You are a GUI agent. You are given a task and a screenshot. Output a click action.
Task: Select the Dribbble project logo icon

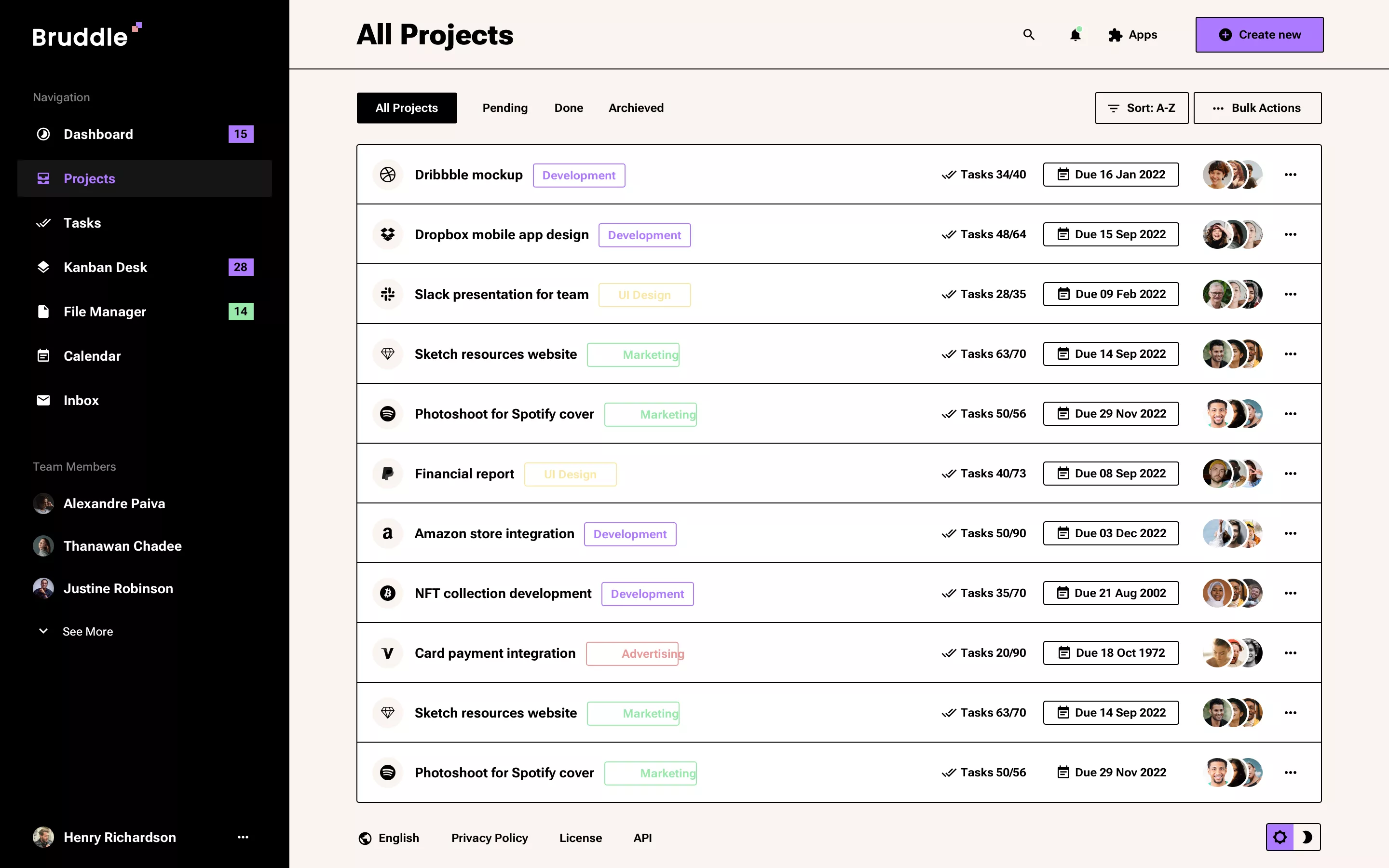pyautogui.click(x=388, y=175)
